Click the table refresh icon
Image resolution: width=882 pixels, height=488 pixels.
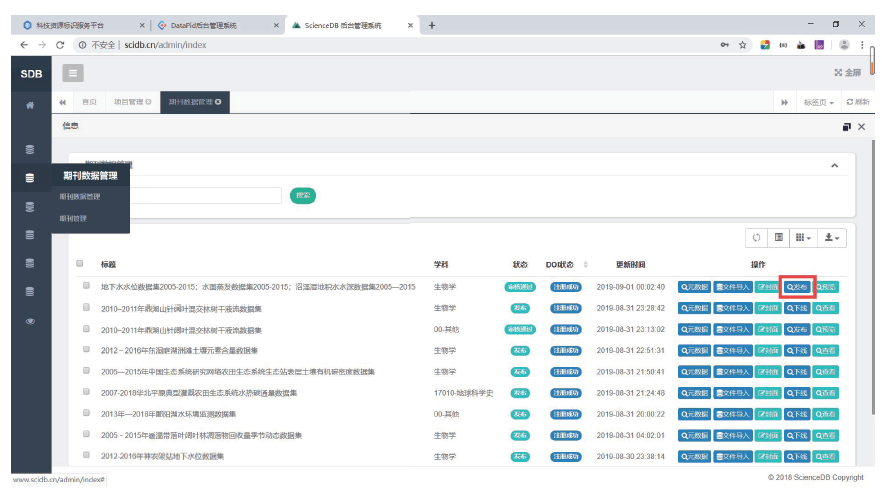[x=757, y=238]
